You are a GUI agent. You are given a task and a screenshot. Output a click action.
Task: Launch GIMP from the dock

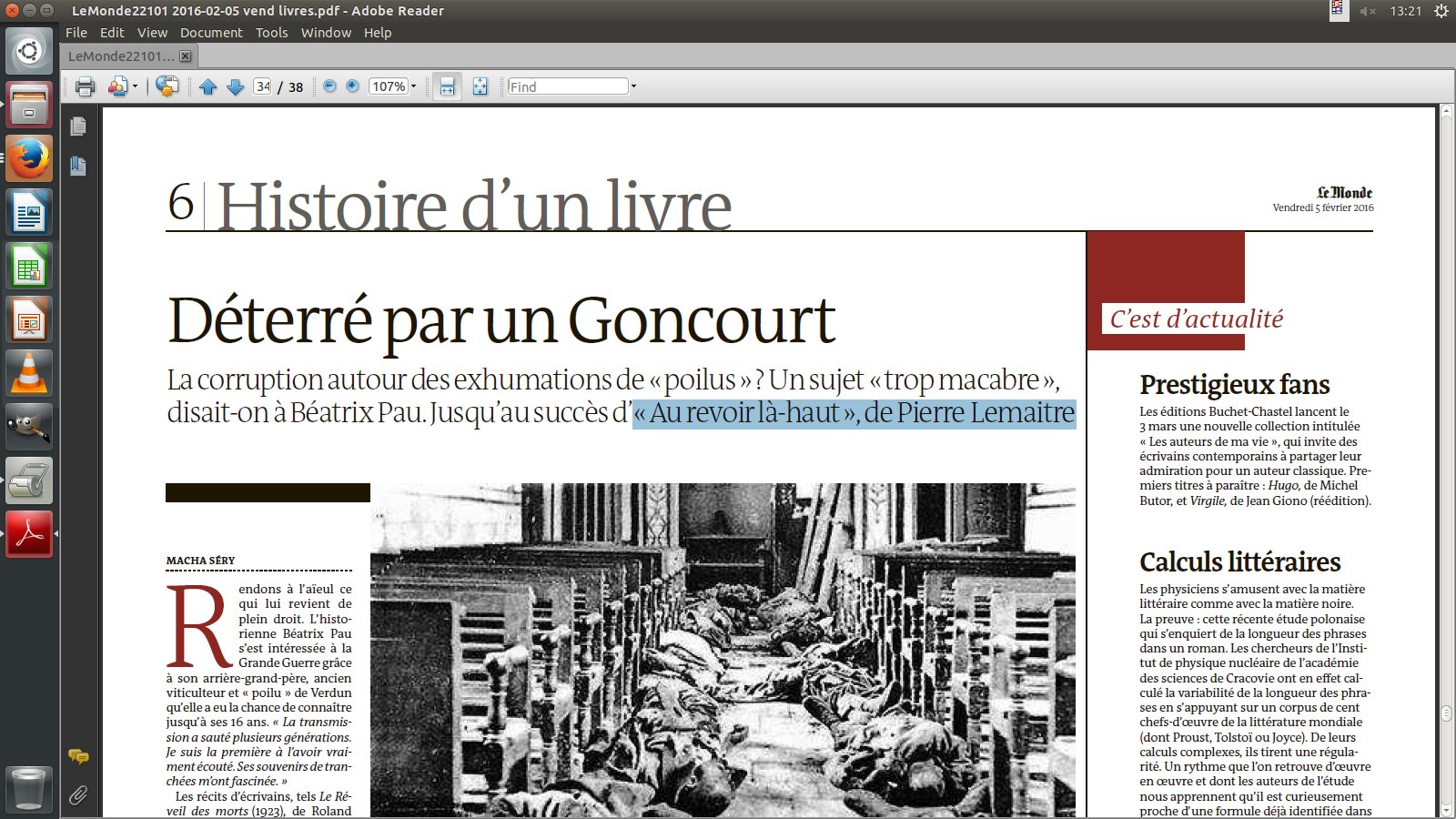click(29, 427)
